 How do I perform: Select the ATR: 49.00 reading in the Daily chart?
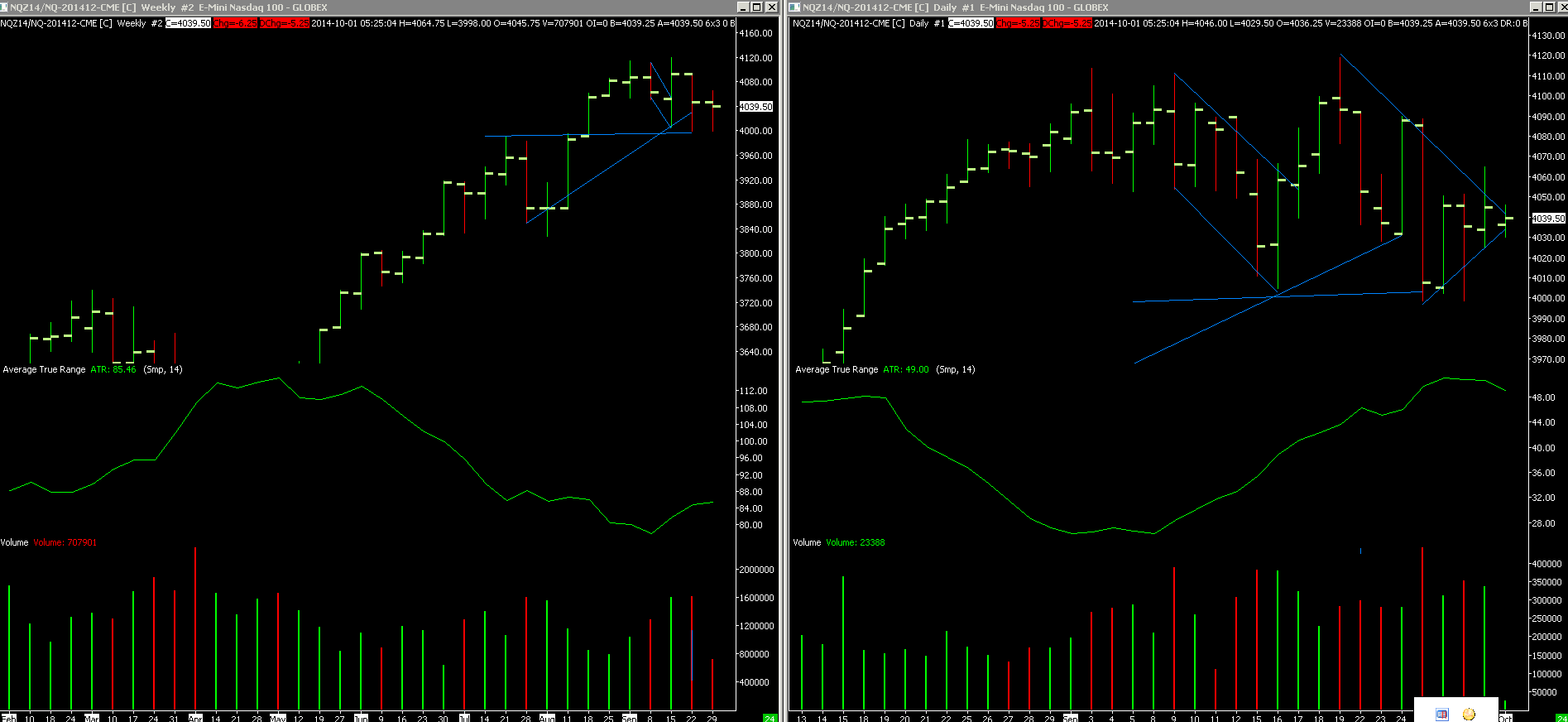tap(906, 369)
